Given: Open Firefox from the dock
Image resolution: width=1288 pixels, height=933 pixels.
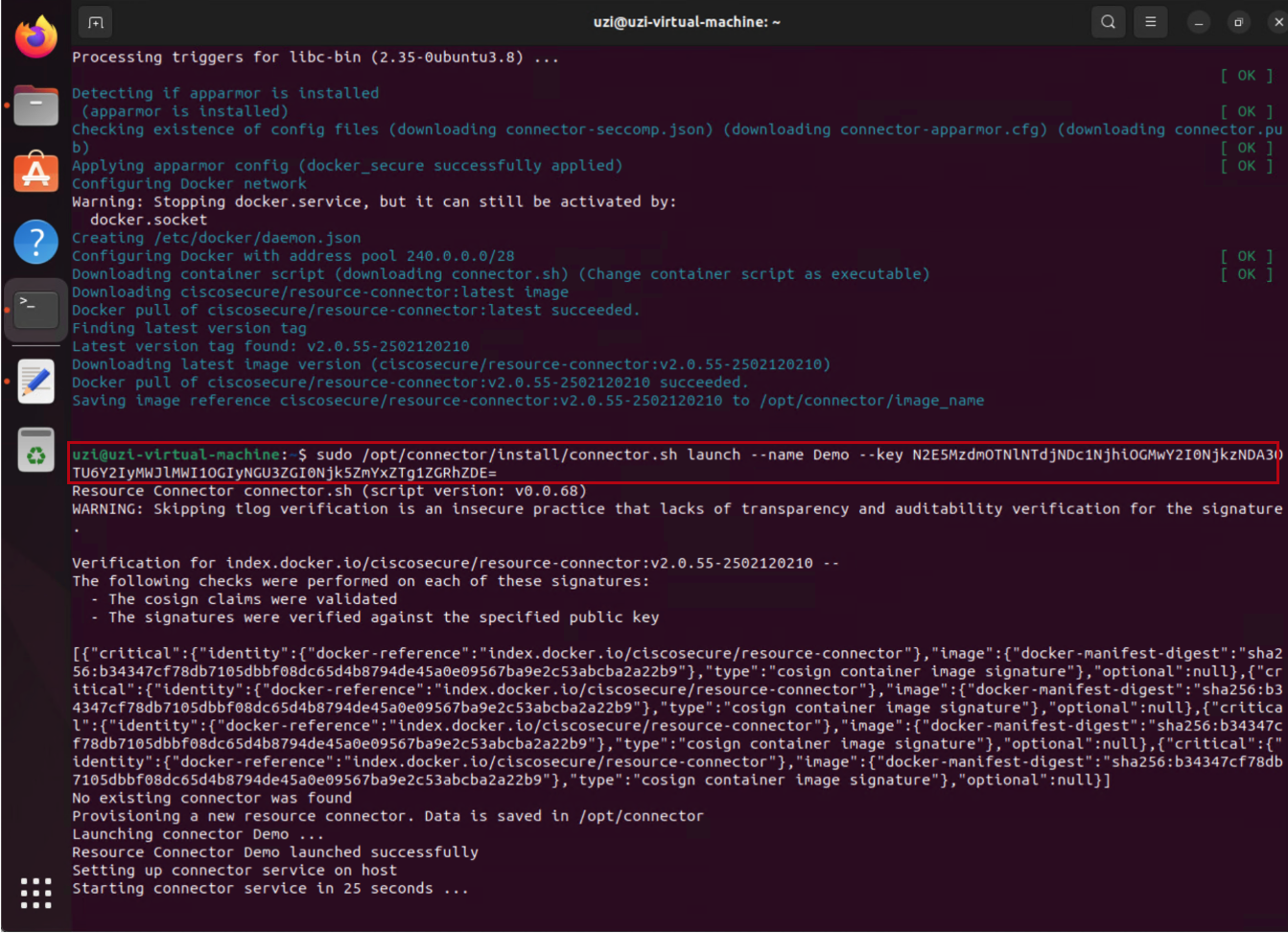Looking at the screenshot, I should (36, 36).
